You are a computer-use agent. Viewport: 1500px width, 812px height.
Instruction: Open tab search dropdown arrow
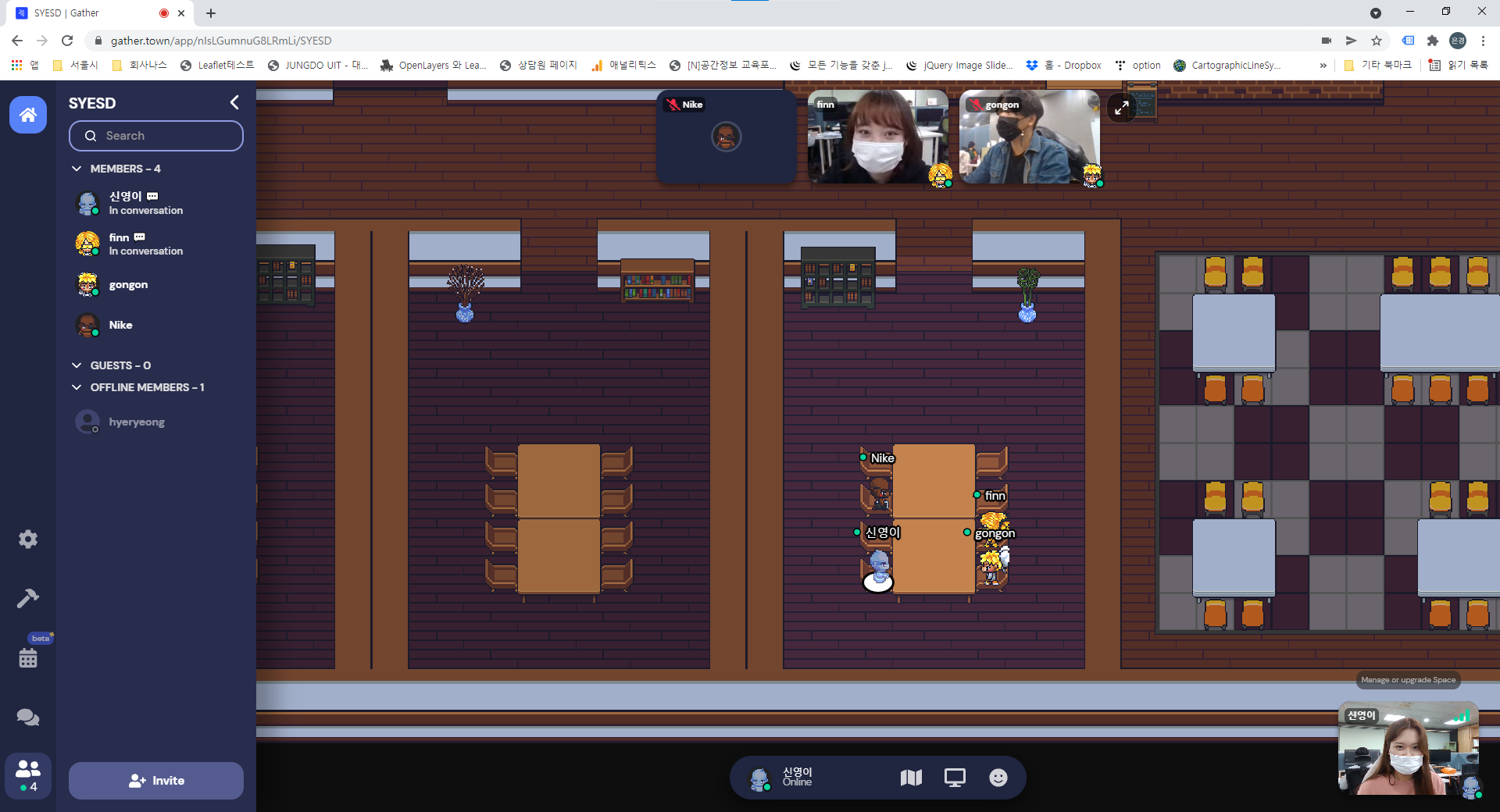[x=1376, y=13]
